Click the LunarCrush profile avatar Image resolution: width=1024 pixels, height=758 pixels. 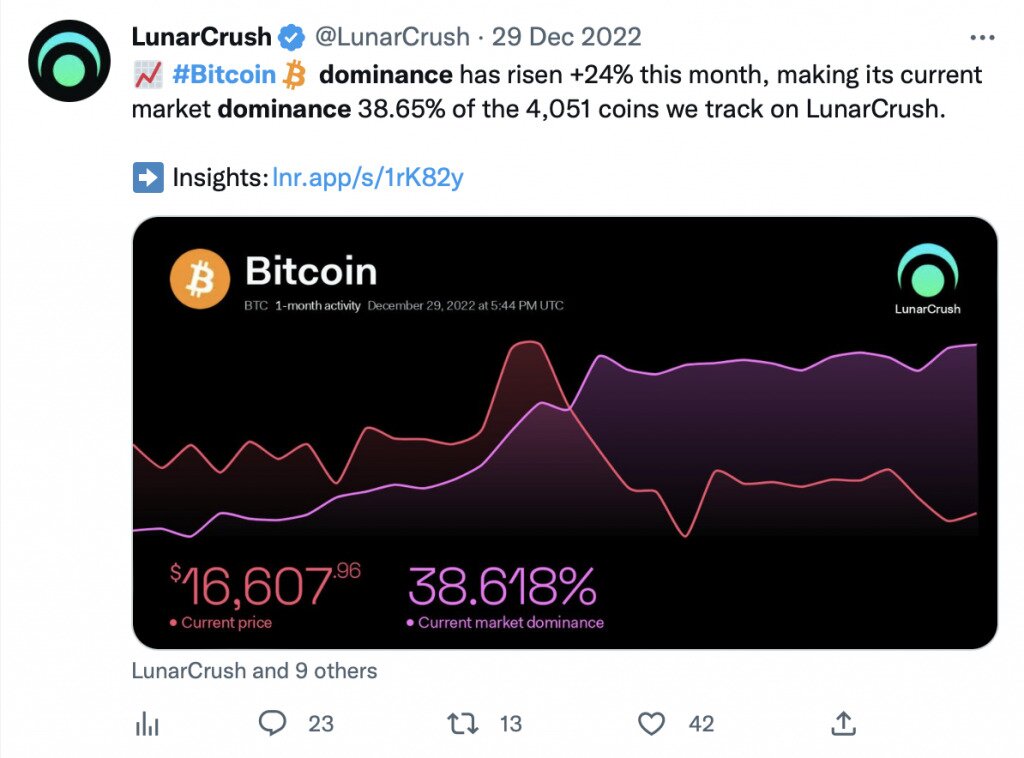(67, 61)
